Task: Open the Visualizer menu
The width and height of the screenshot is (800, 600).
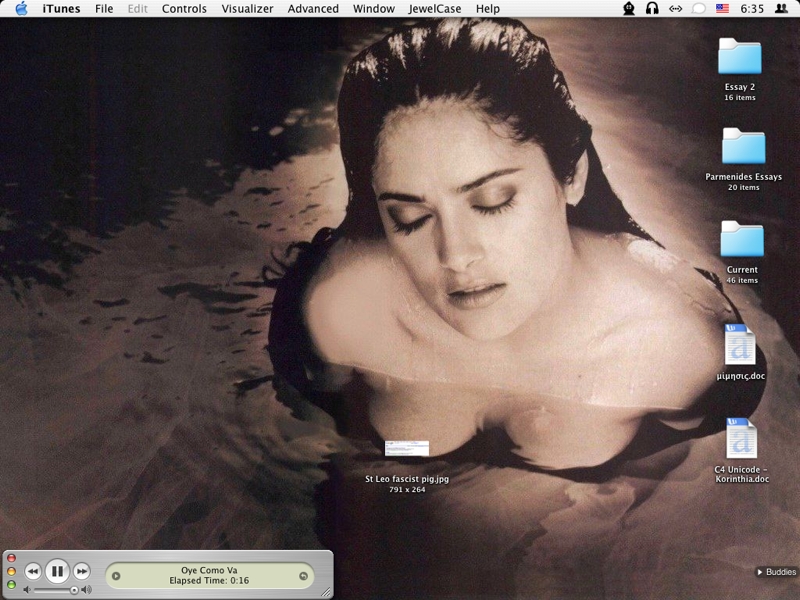Action: [x=247, y=9]
